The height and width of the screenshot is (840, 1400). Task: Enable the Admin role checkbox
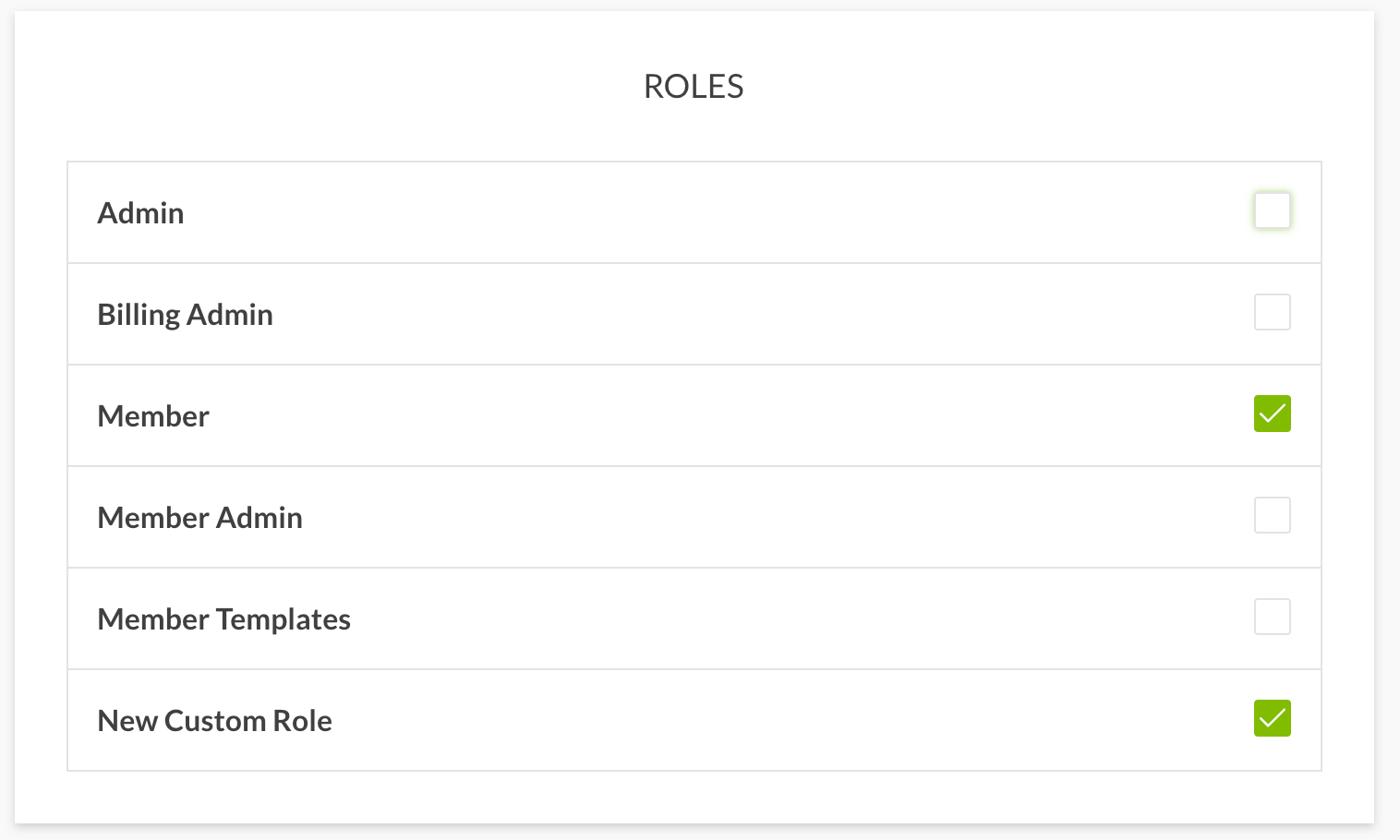(1272, 210)
